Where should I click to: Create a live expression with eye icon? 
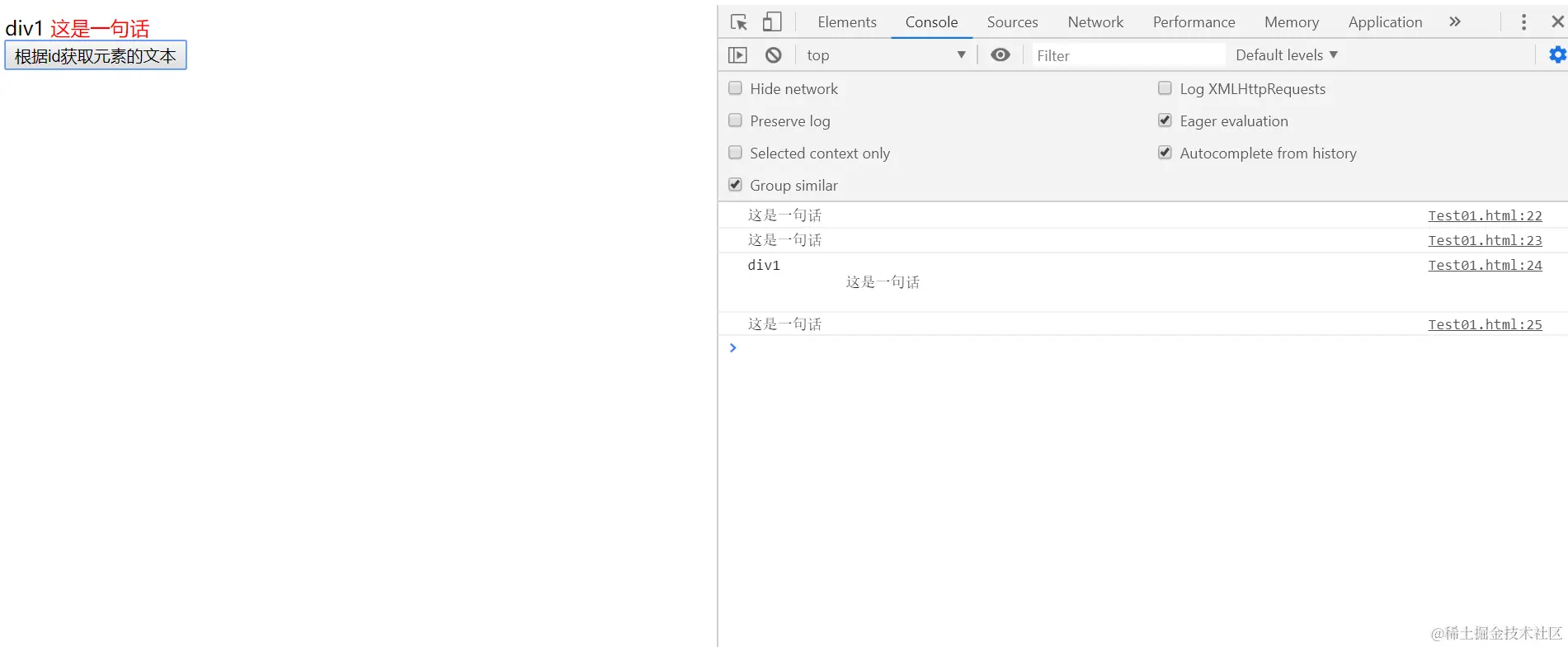tap(1000, 55)
